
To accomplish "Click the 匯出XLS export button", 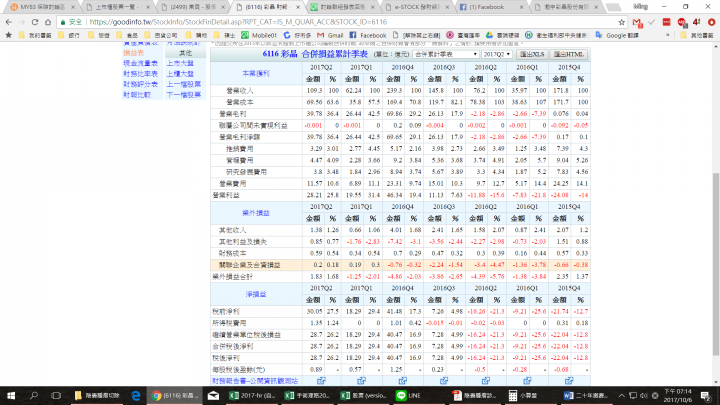I will point(532,54).
